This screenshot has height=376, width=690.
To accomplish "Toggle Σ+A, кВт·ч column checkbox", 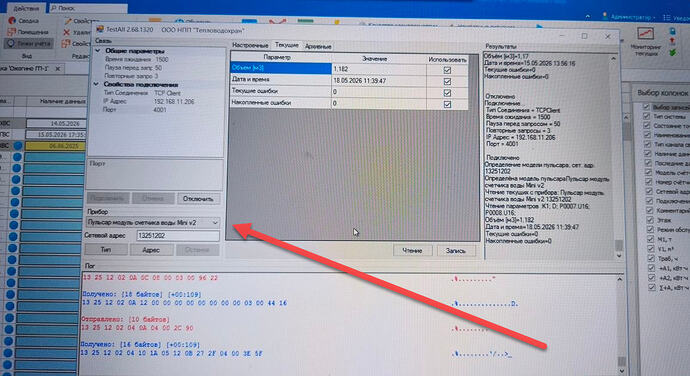I will [x=652, y=287].
